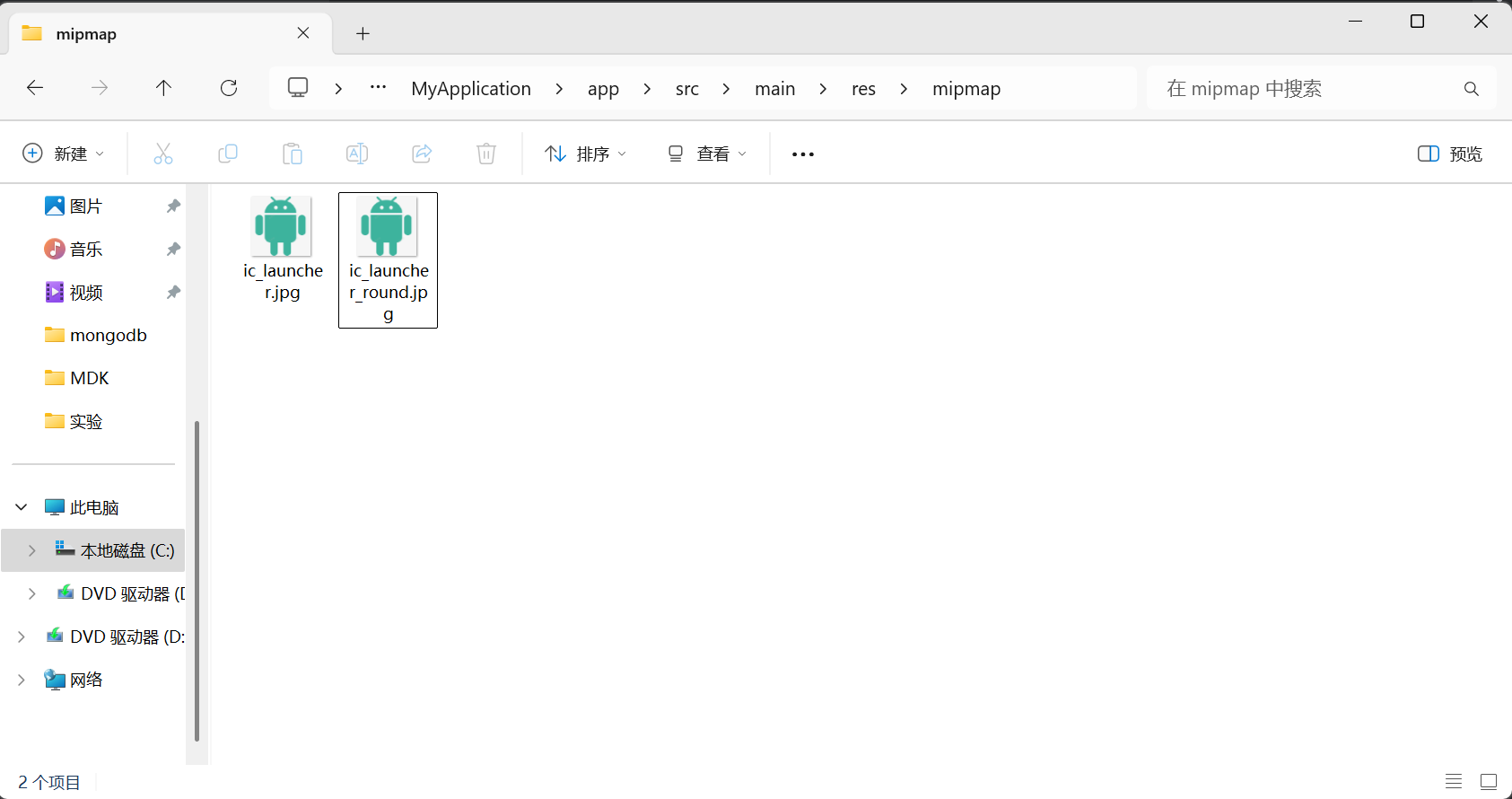Select the mipmap window tab
The height and width of the screenshot is (799, 1512).
click(x=170, y=33)
